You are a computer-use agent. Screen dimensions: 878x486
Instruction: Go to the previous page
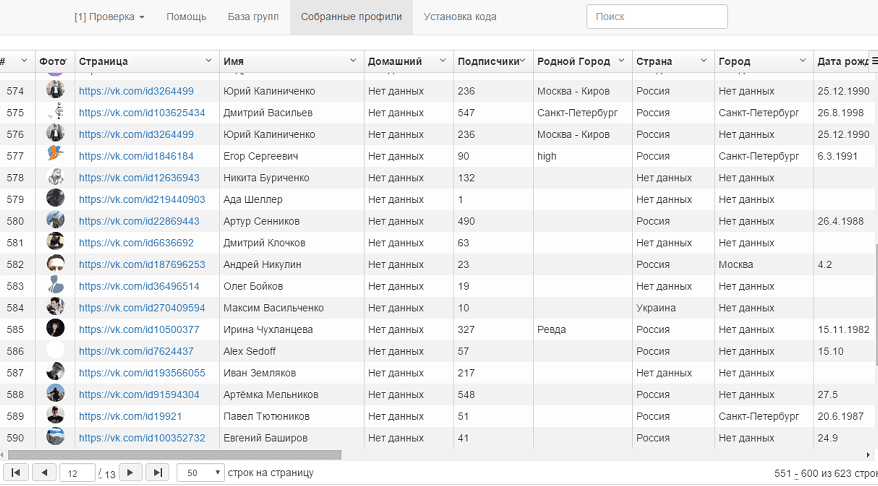[x=44, y=472]
